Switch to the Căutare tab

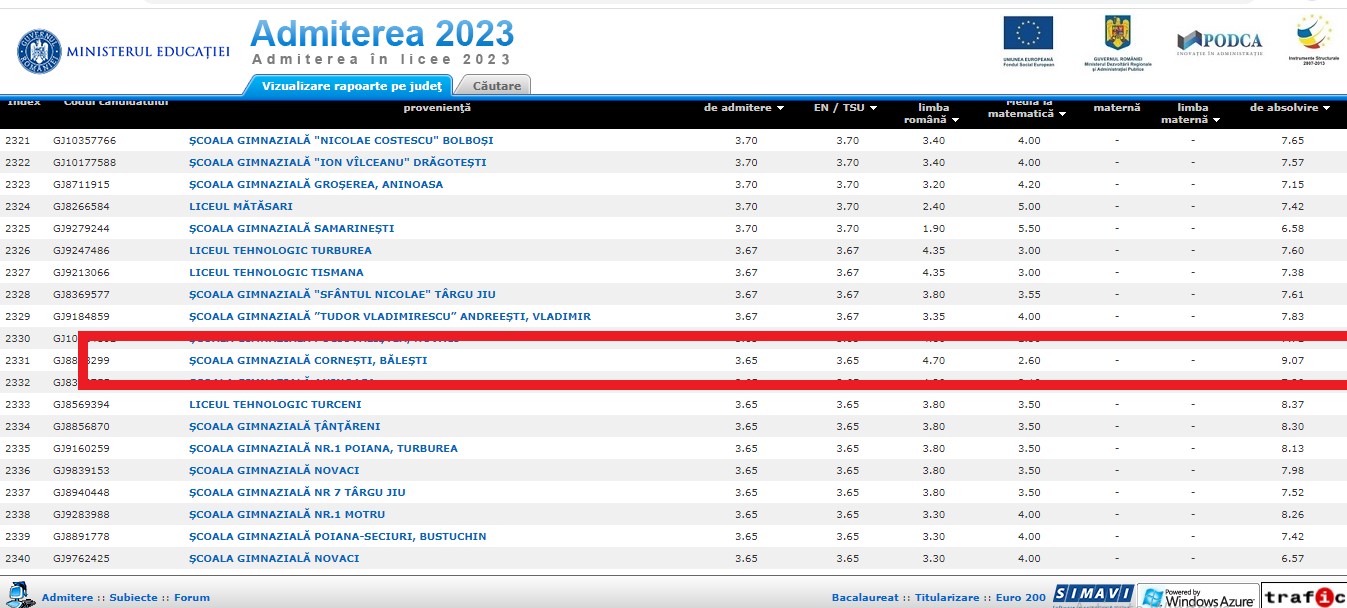coord(496,86)
